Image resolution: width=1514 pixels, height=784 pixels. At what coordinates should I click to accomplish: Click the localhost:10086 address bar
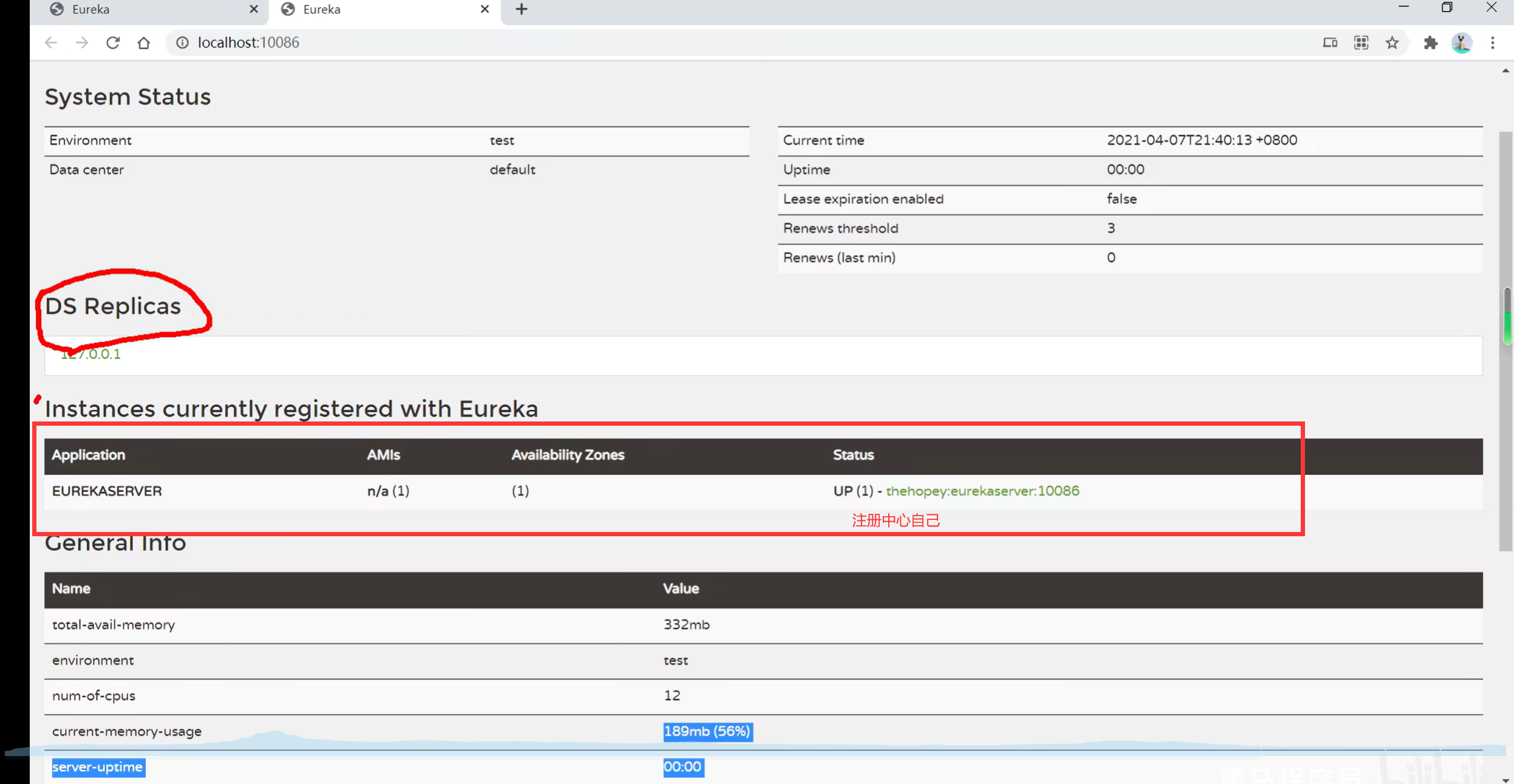248,43
